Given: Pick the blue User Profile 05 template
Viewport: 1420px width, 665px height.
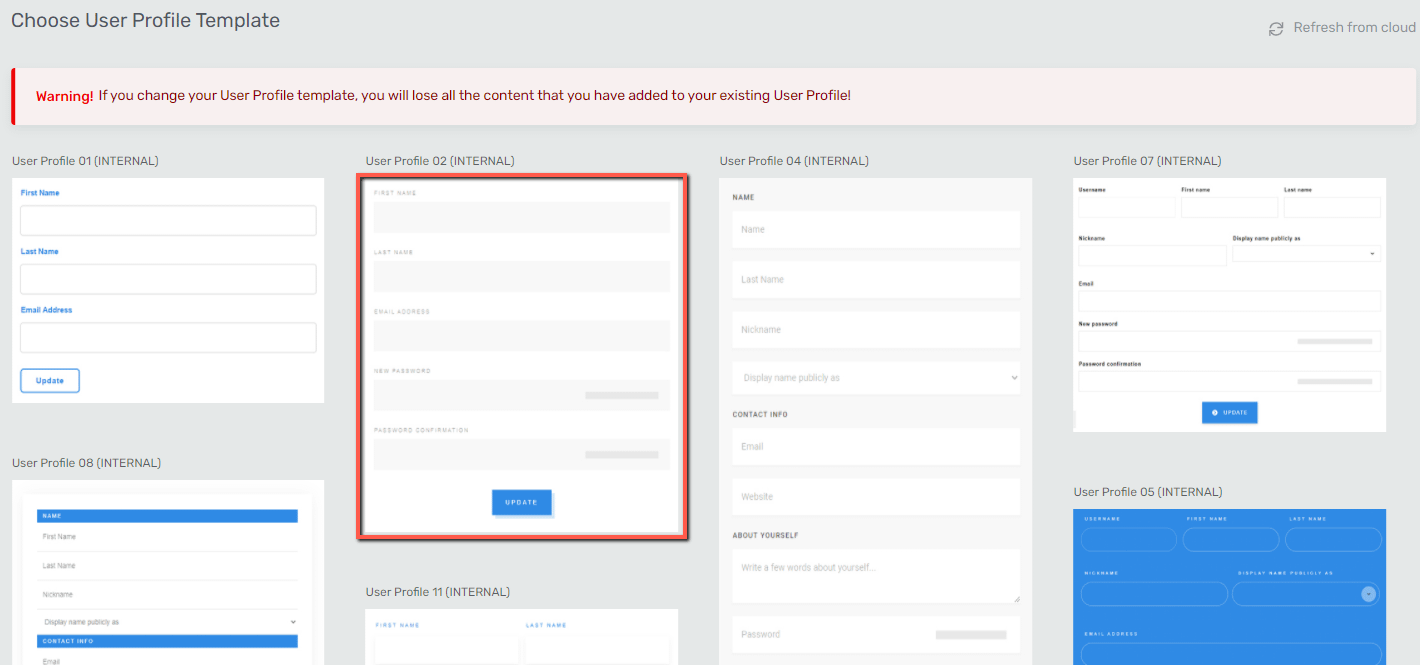Looking at the screenshot, I should (1229, 587).
